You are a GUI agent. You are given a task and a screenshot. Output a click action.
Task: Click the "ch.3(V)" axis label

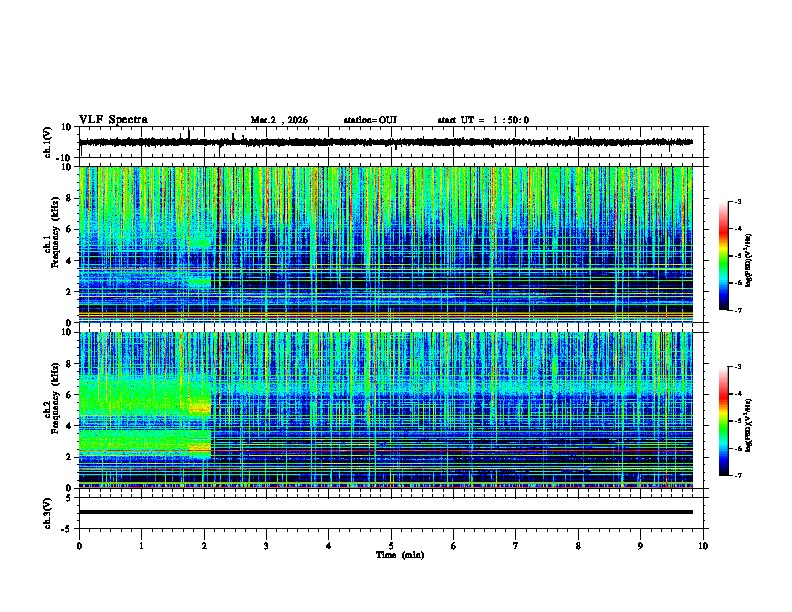[48, 513]
